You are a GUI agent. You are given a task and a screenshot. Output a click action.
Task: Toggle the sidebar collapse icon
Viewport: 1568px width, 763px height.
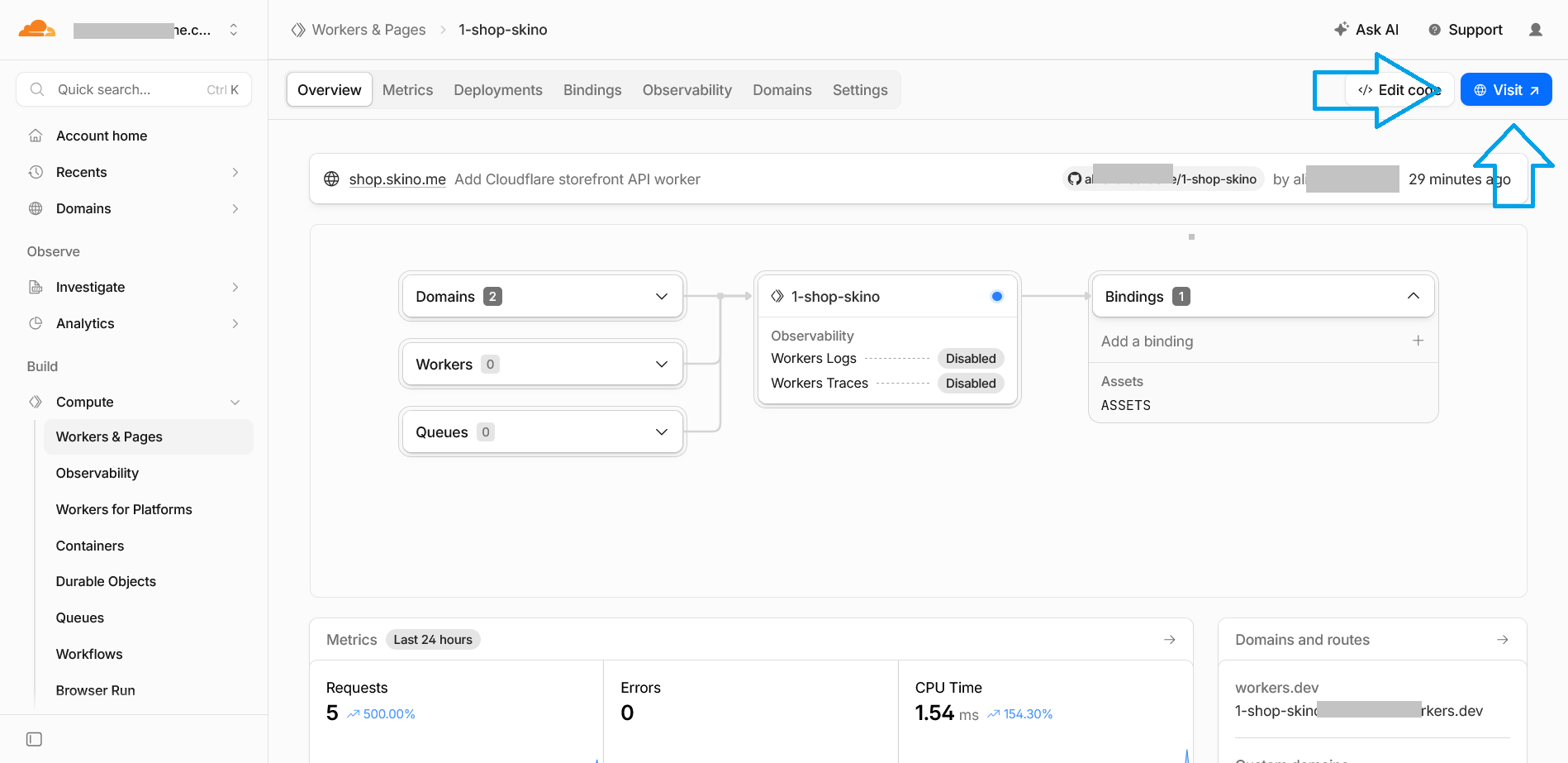tap(34, 739)
